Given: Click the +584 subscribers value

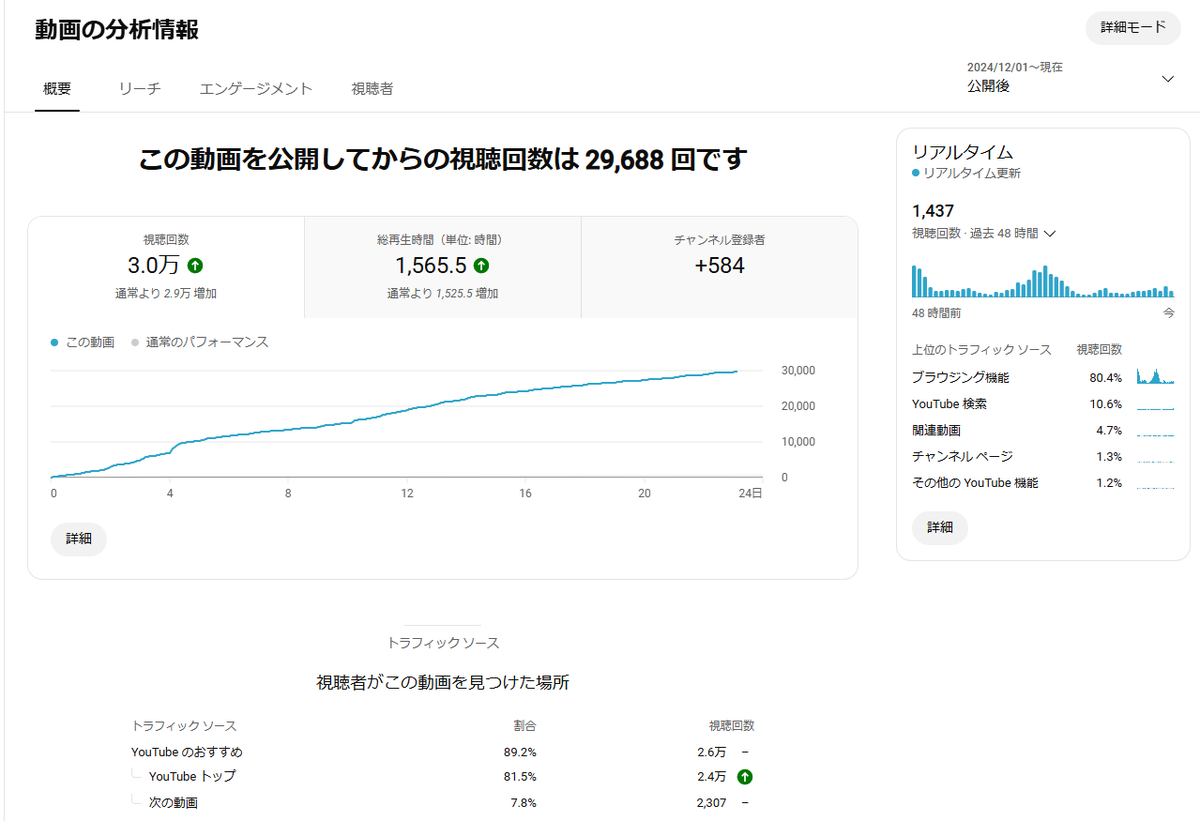Looking at the screenshot, I should click(720, 266).
